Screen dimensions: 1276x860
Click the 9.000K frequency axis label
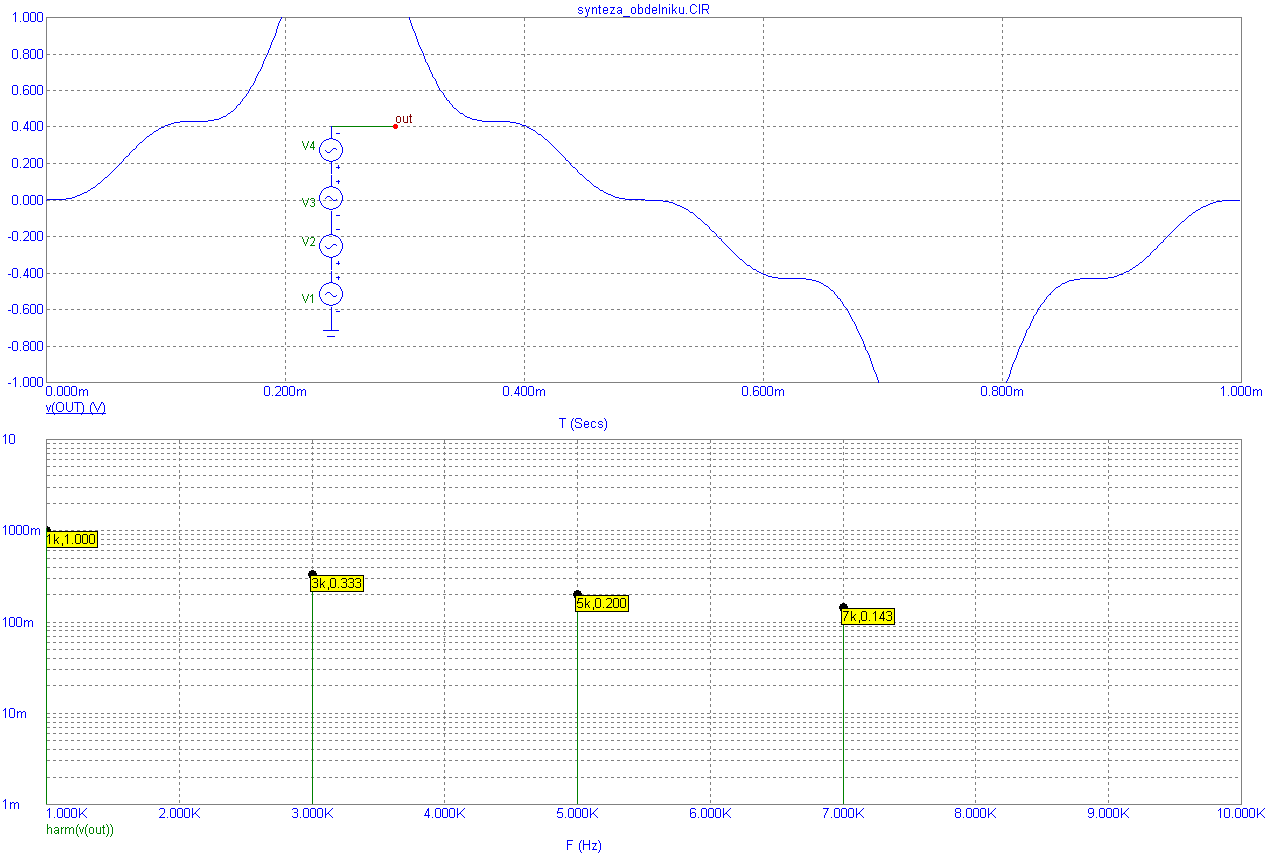pos(1108,813)
